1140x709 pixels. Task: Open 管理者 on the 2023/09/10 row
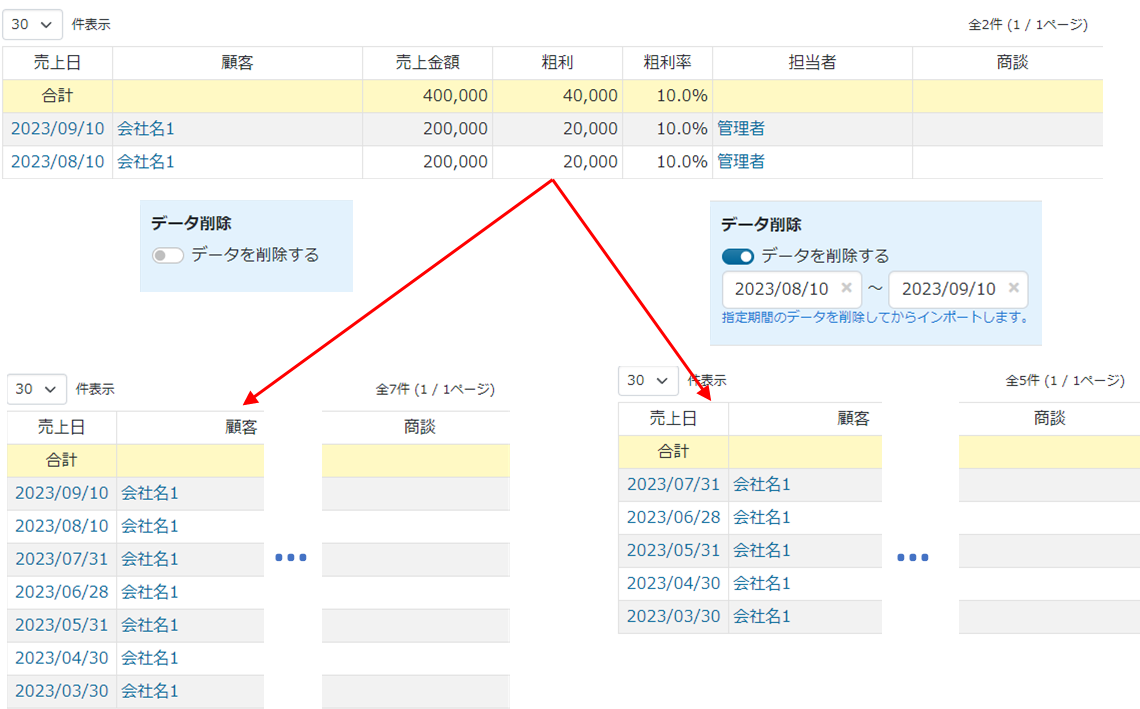tap(741, 129)
